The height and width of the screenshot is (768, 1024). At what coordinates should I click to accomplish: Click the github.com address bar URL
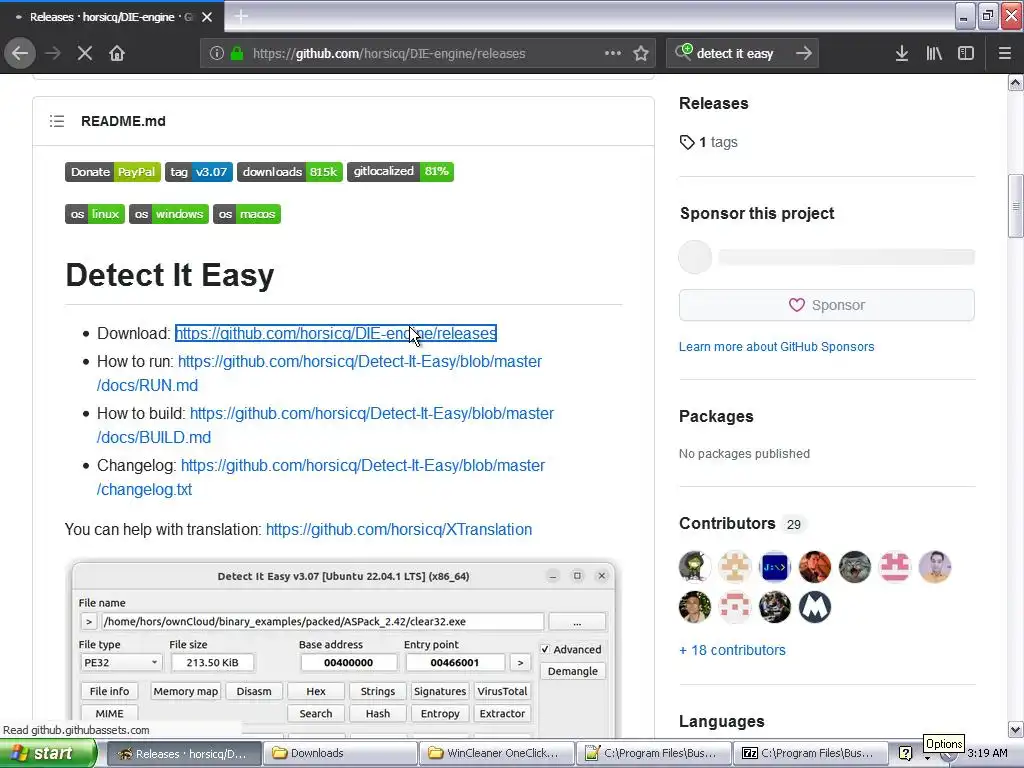tap(389, 54)
